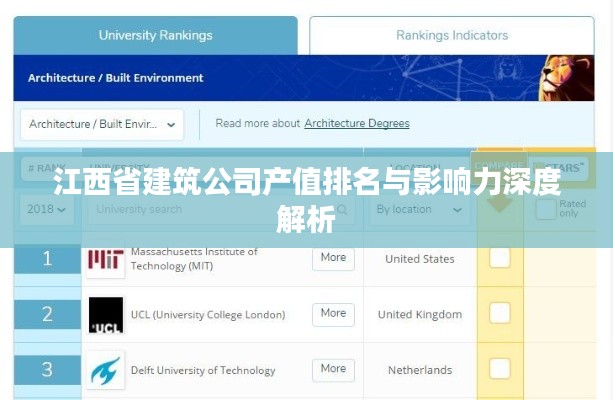Click the Architecture / Built Environment banner heading
Screen dimensions: 613x400
116,78
